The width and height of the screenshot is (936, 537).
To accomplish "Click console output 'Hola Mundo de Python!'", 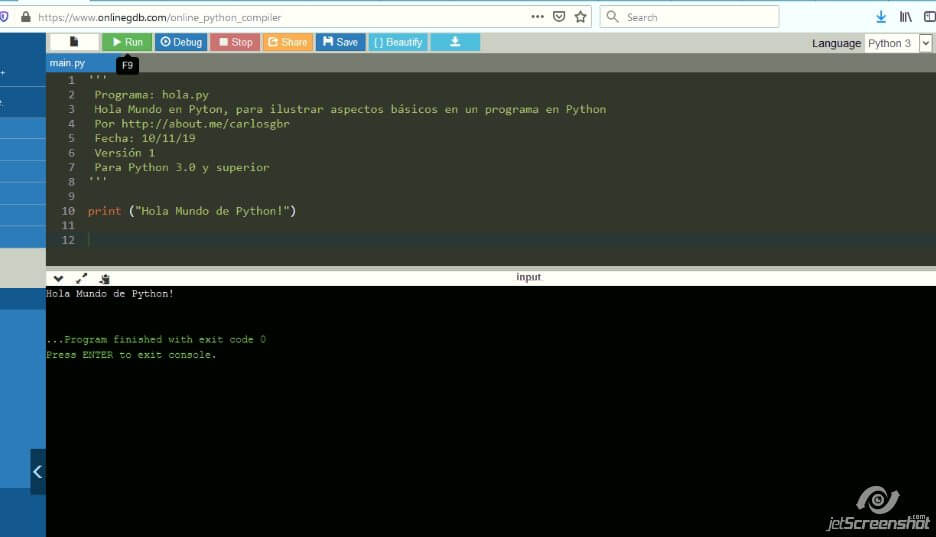I will tap(110, 294).
